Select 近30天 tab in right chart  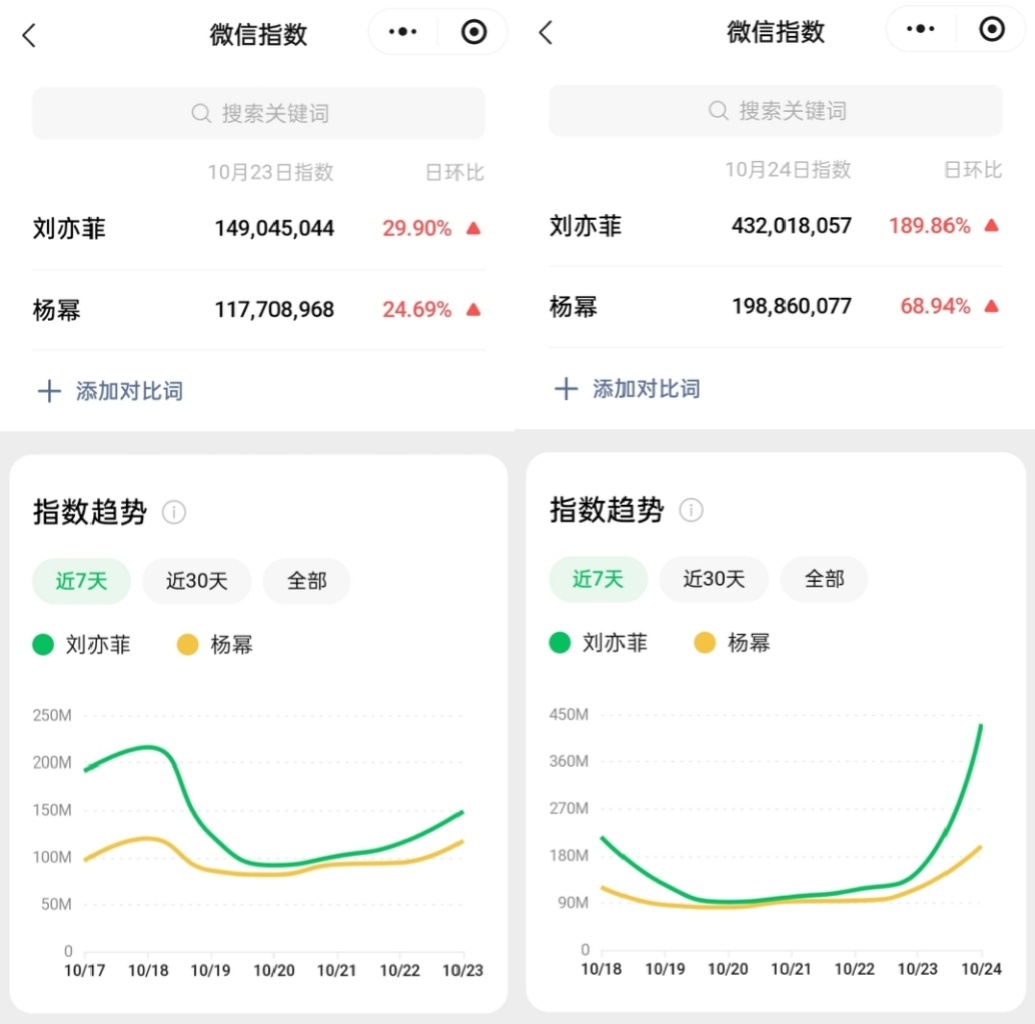(x=714, y=579)
